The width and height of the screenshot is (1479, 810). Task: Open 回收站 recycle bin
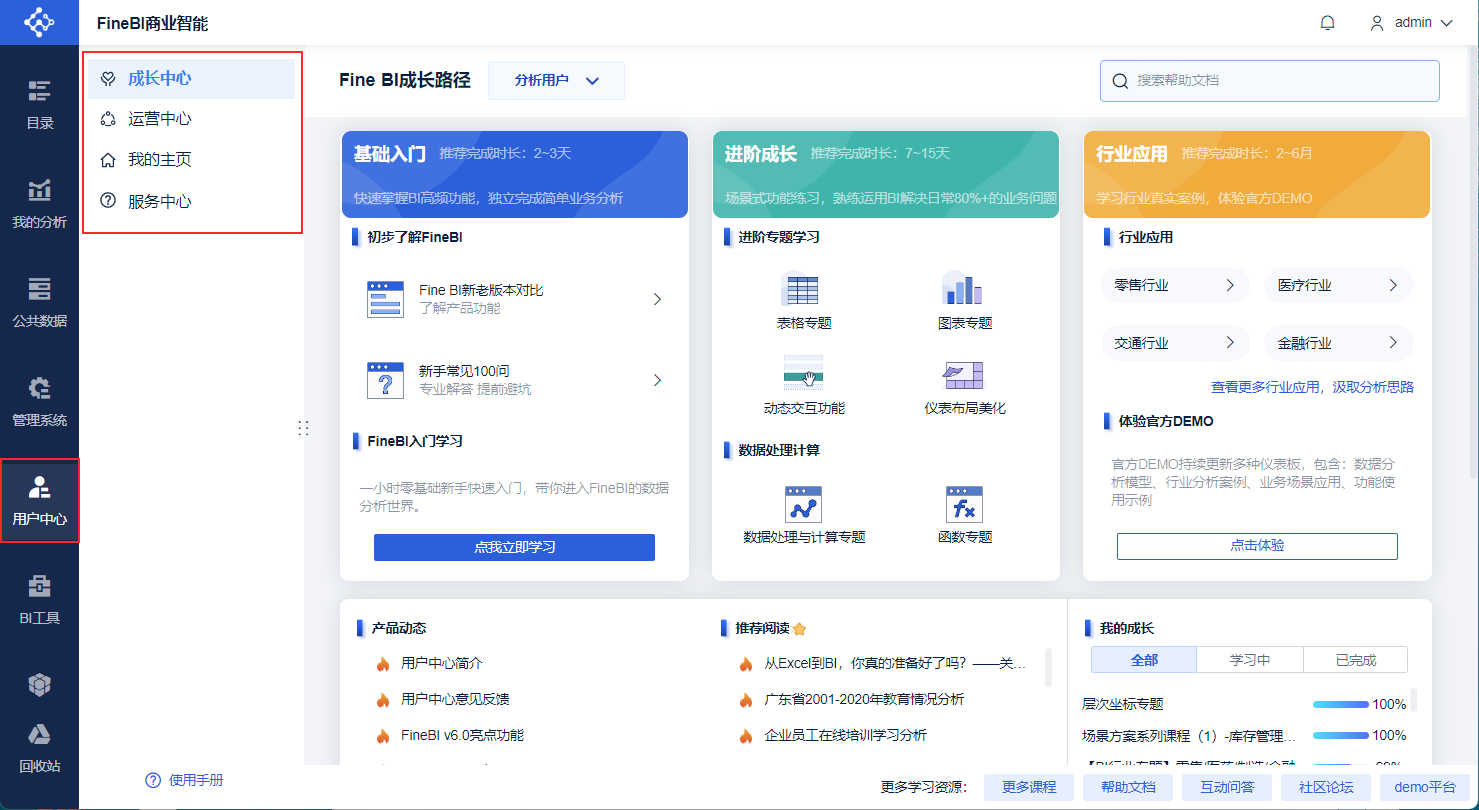[x=39, y=747]
